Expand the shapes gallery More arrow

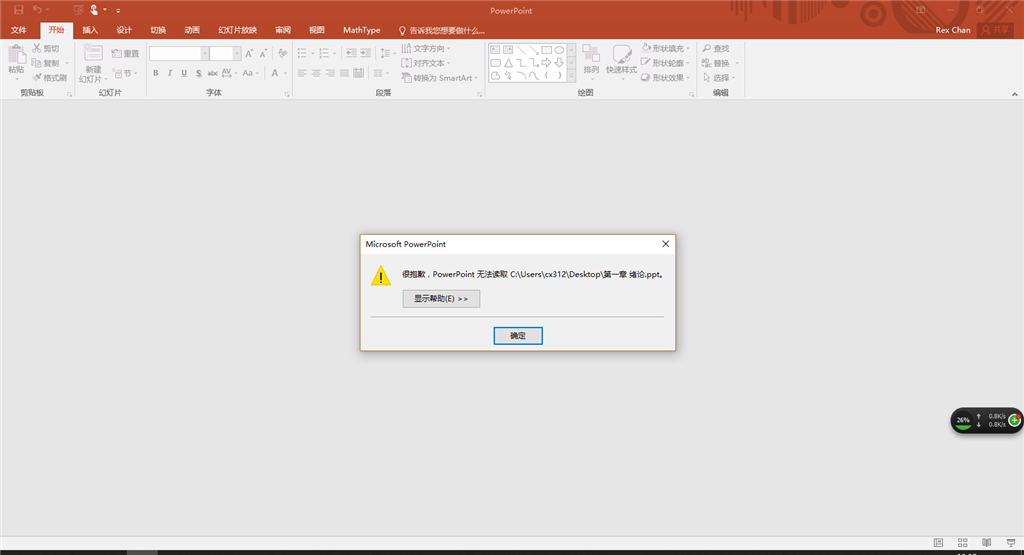[x=571, y=76]
